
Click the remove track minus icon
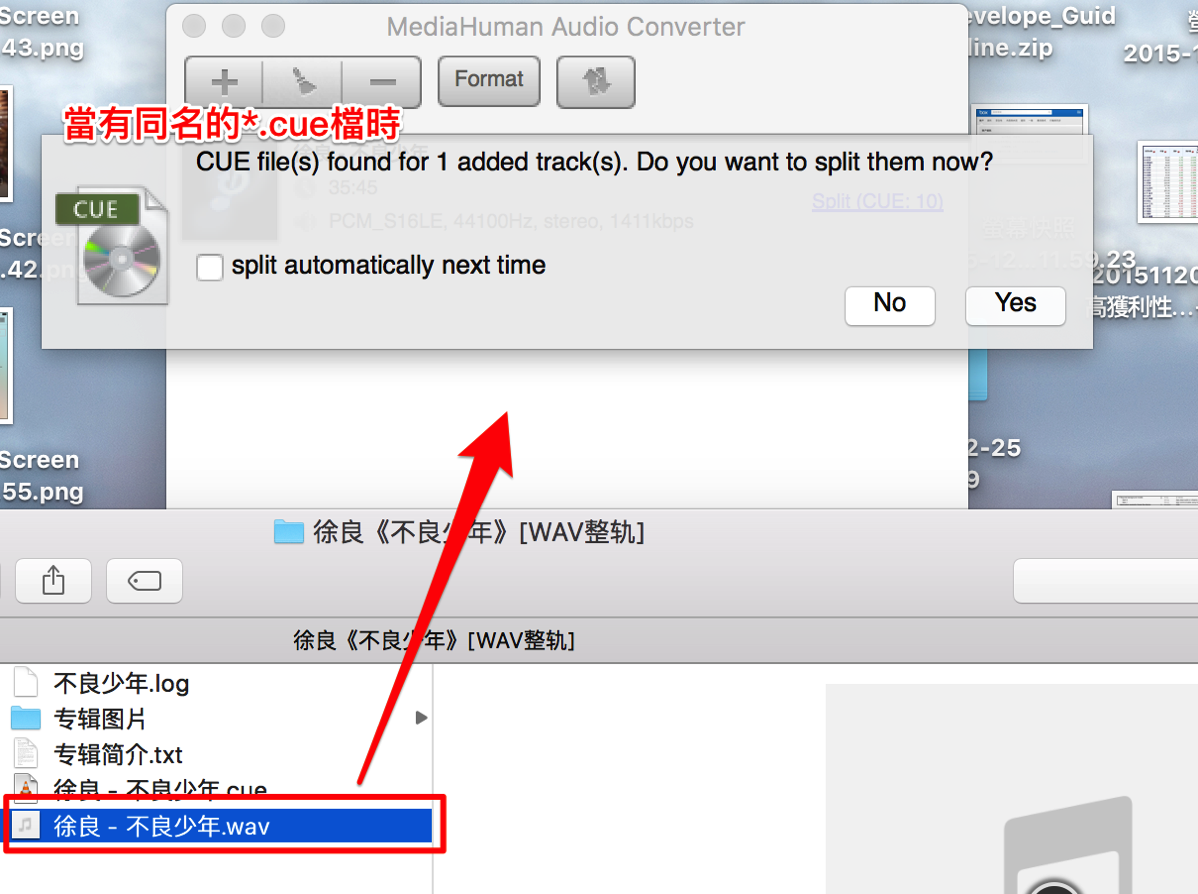coord(382,82)
